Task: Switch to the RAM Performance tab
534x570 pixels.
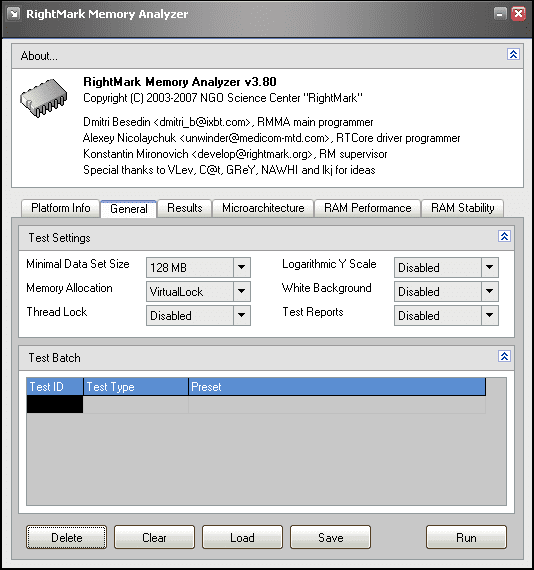Action: (x=368, y=208)
